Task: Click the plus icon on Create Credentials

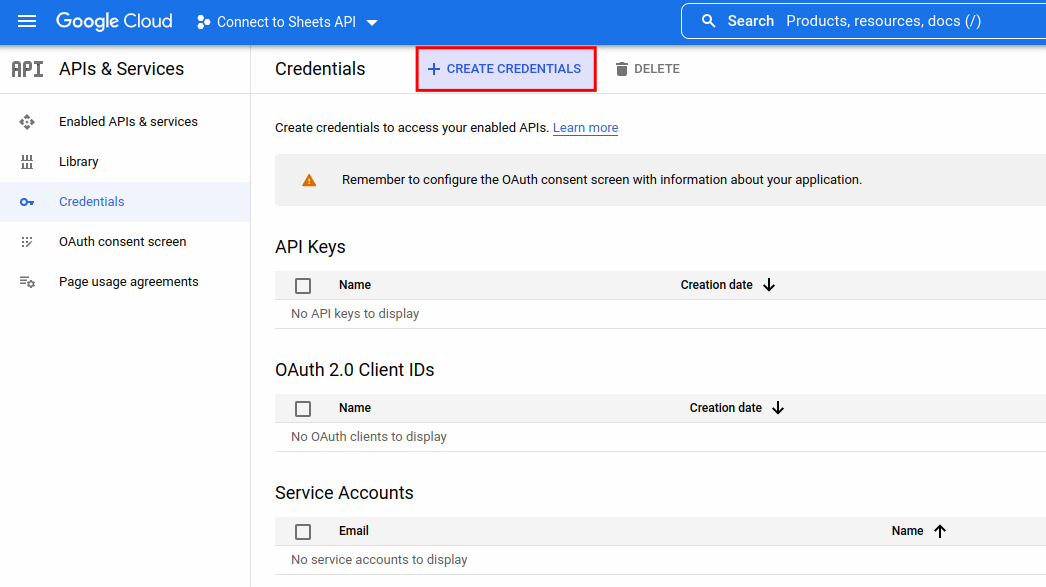Action: coord(434,69)
